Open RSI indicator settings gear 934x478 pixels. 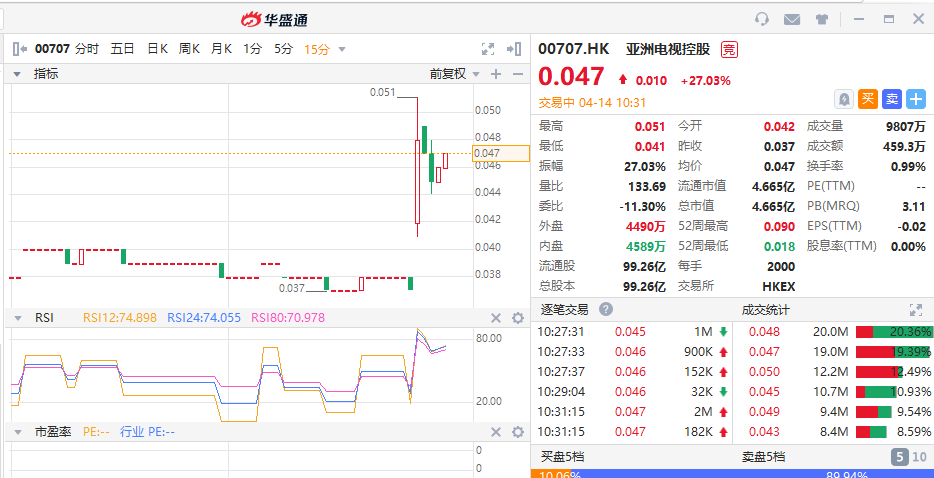(x=518, y=318)
